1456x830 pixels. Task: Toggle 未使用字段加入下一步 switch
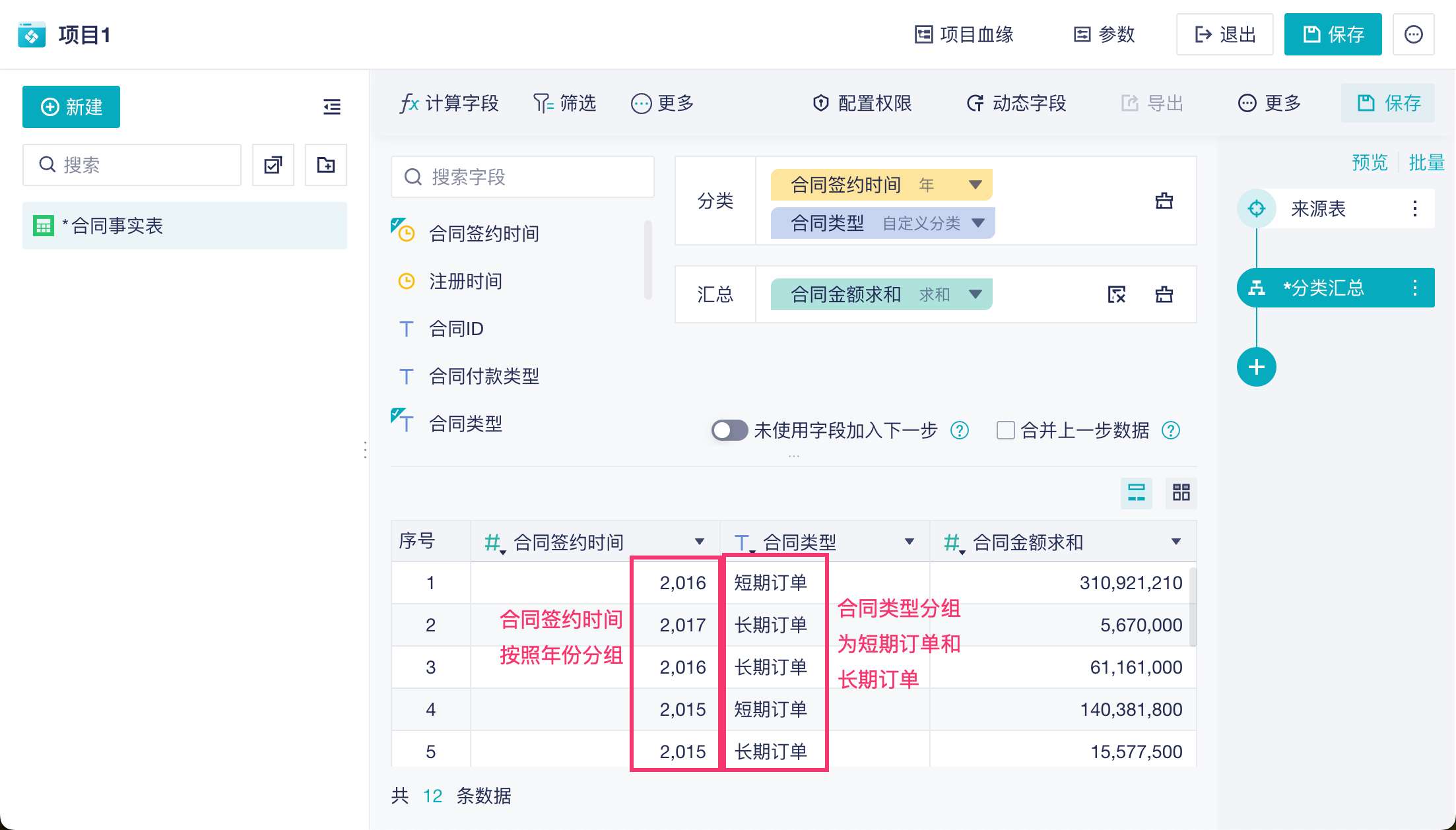(x=729, y=431)
